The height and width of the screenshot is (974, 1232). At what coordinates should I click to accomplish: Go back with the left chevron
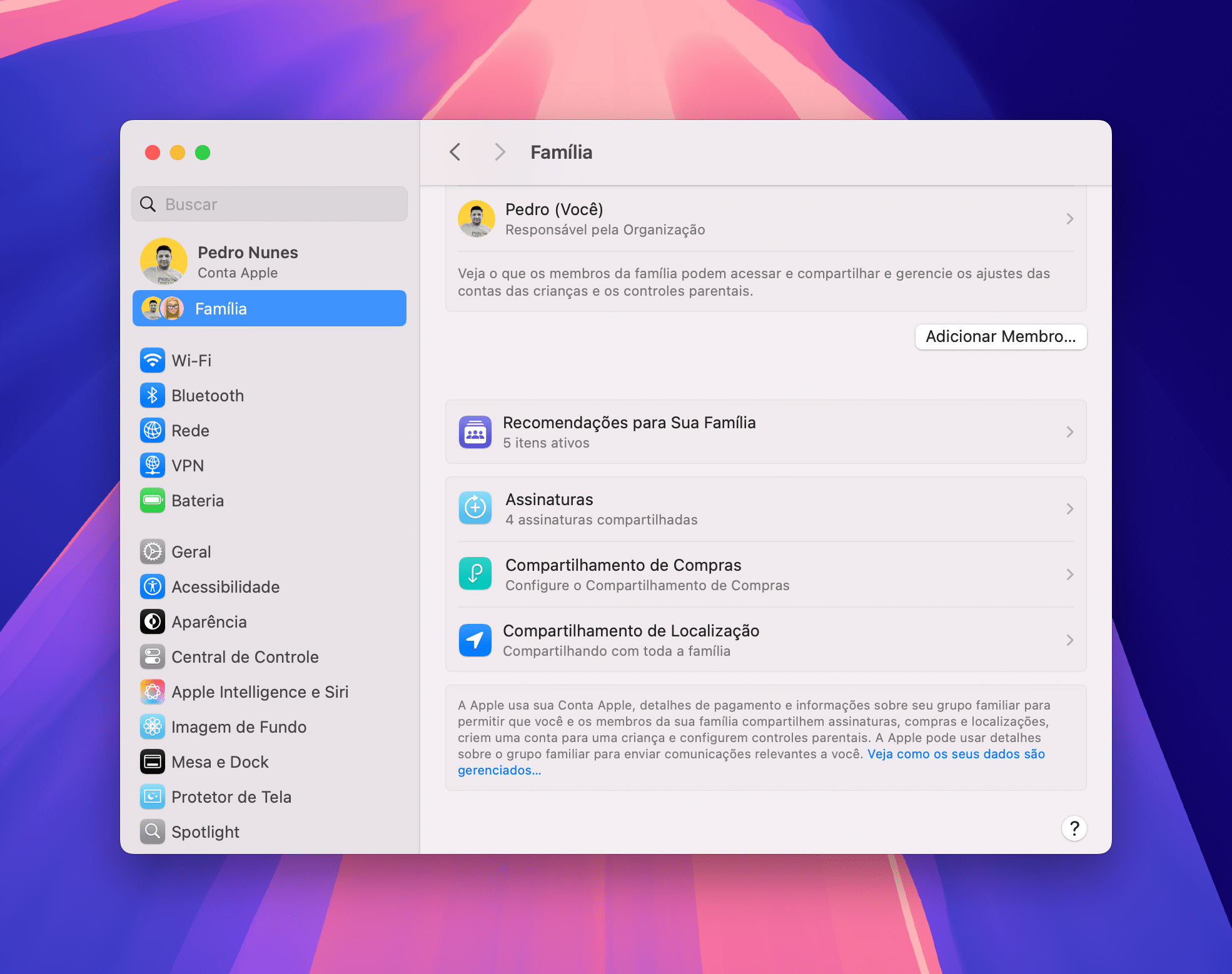click(455, 152)
